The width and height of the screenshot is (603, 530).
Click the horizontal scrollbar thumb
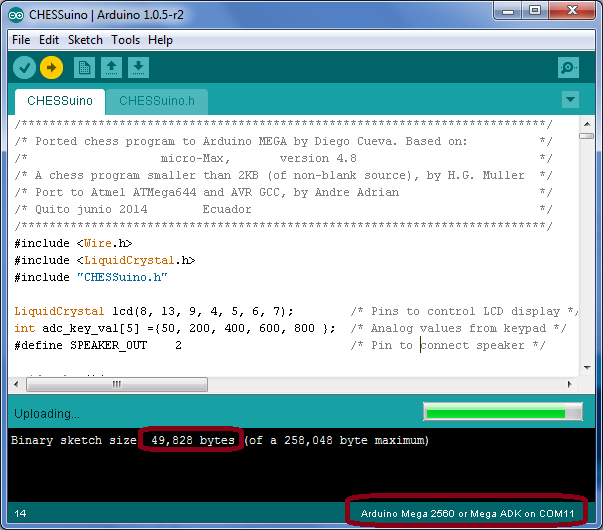click(117, 384)
